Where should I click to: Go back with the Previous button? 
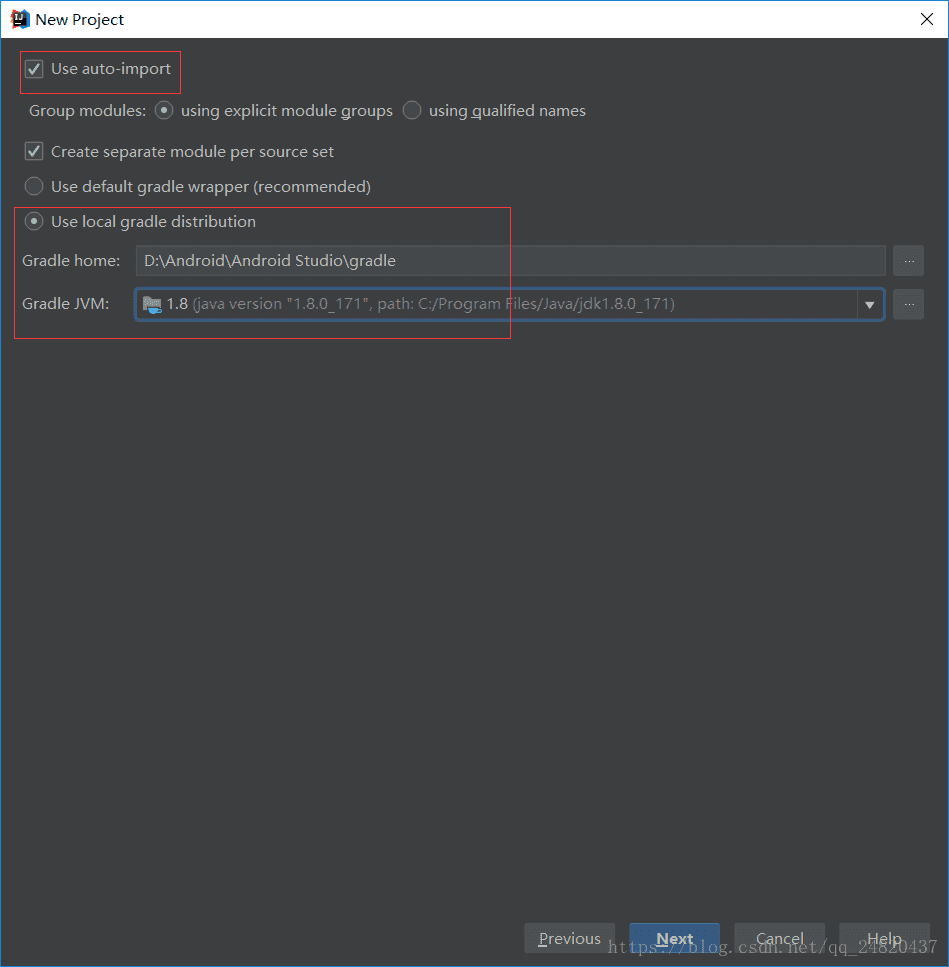569,938
